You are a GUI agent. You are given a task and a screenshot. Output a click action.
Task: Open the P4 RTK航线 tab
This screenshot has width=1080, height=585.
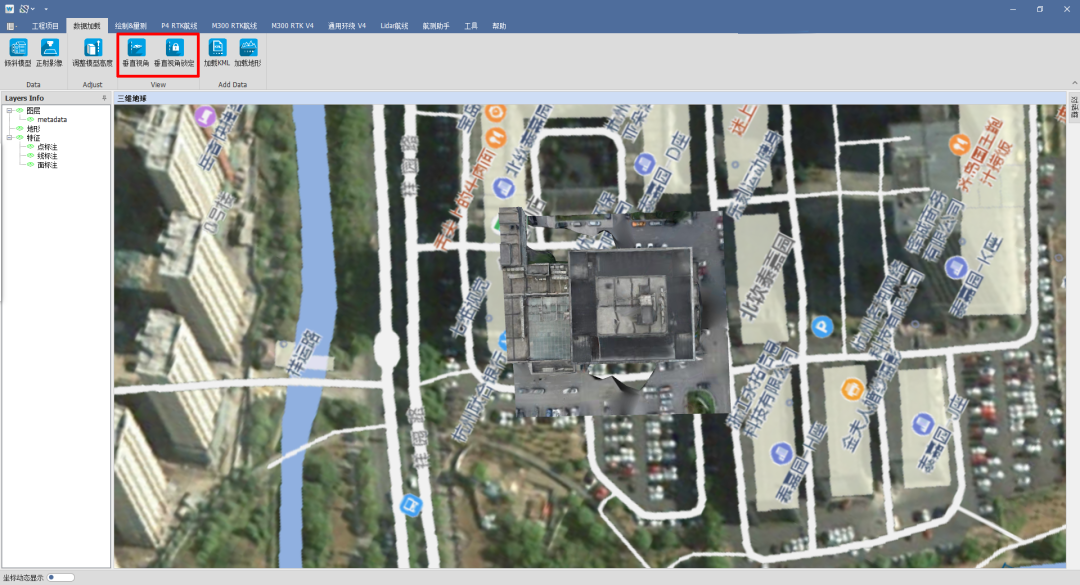point(179,26)
